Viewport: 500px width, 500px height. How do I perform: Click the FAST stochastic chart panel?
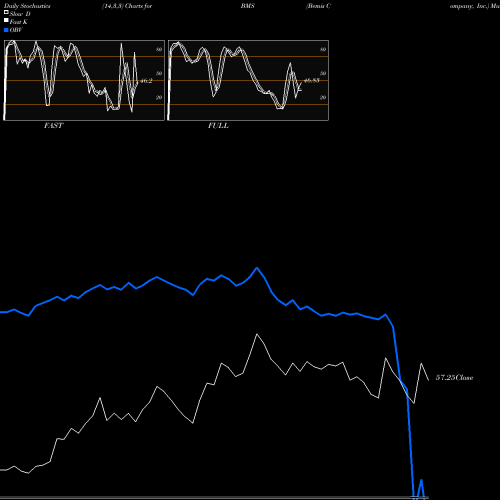pos(84,80)
